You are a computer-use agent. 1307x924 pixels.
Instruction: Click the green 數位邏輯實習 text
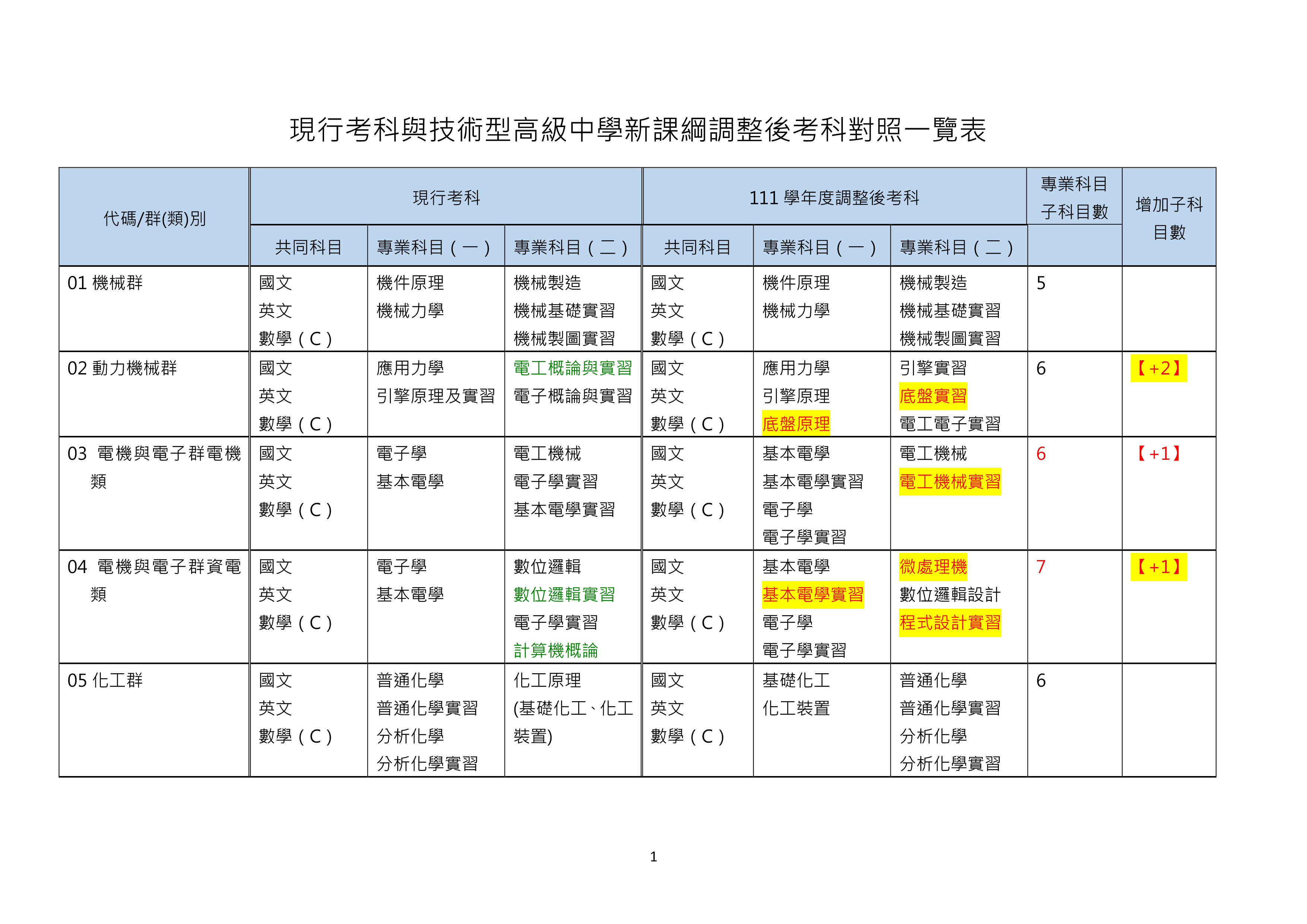(564, 595)
